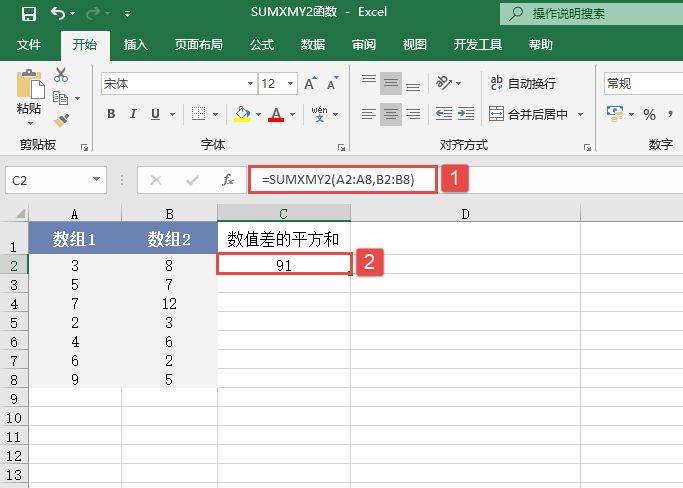Image resolution: width=683 pixels, height=488 pixels.
Task: Click the Cut scissors icon
Action: point(61,75)
